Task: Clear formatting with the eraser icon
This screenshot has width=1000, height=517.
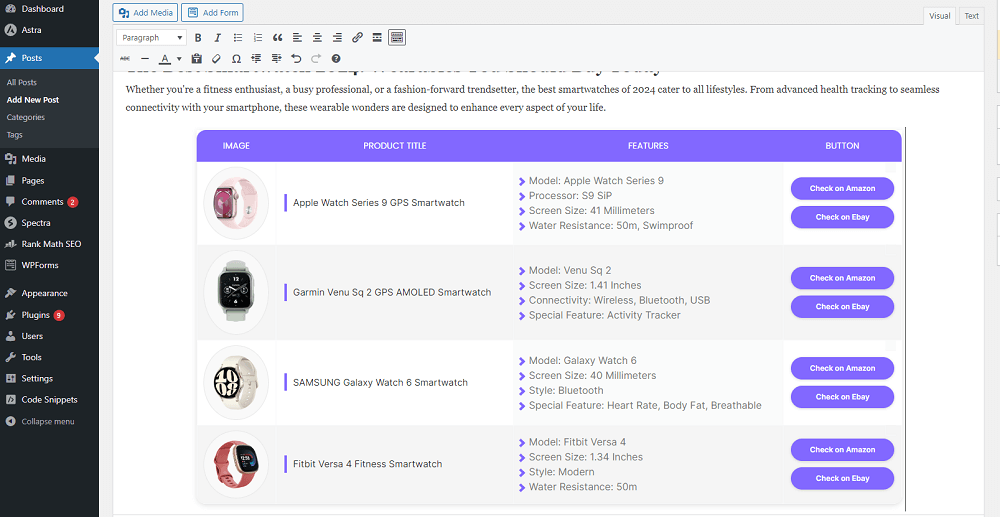Action: [216, 59]
